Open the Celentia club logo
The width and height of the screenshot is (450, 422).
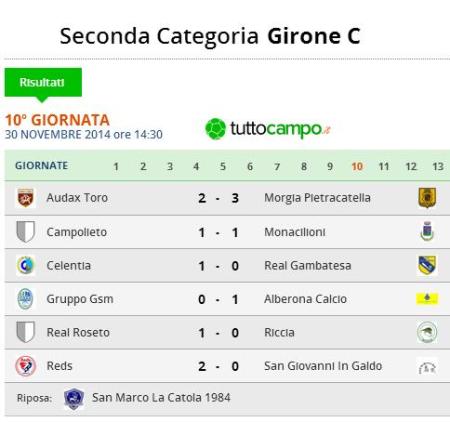click(x=25, y=265)
